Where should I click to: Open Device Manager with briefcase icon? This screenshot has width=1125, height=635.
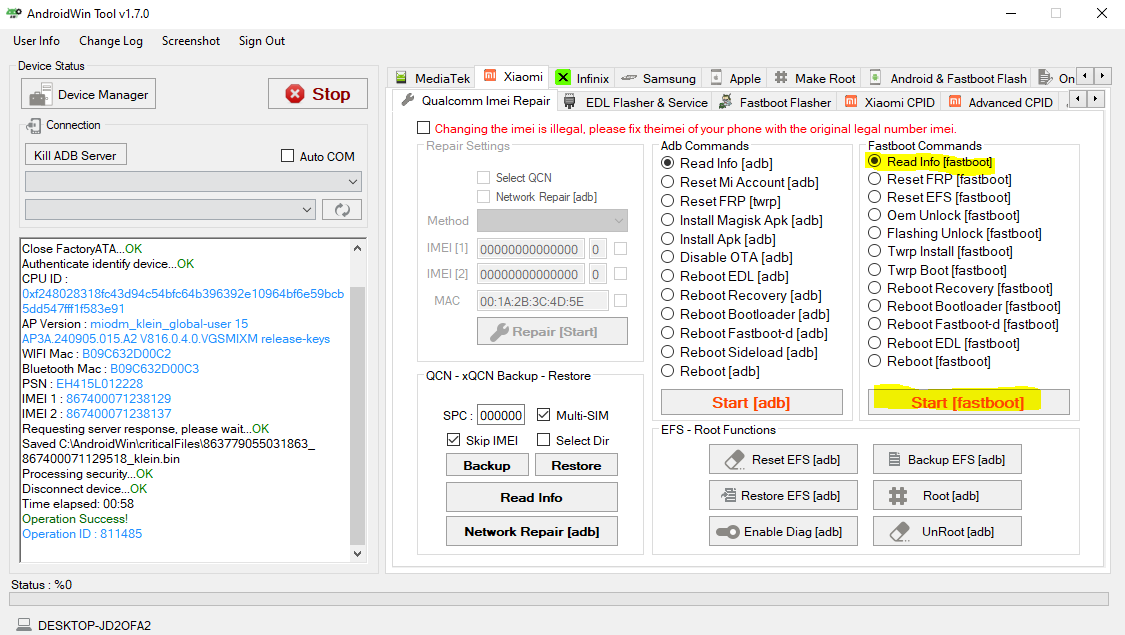(89, 95)
